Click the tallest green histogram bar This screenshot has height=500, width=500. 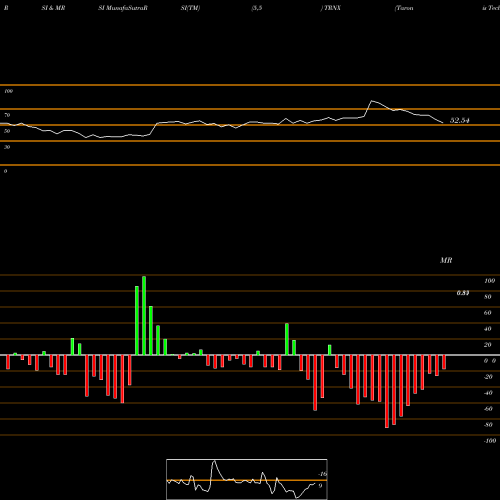tap(144, 316)
